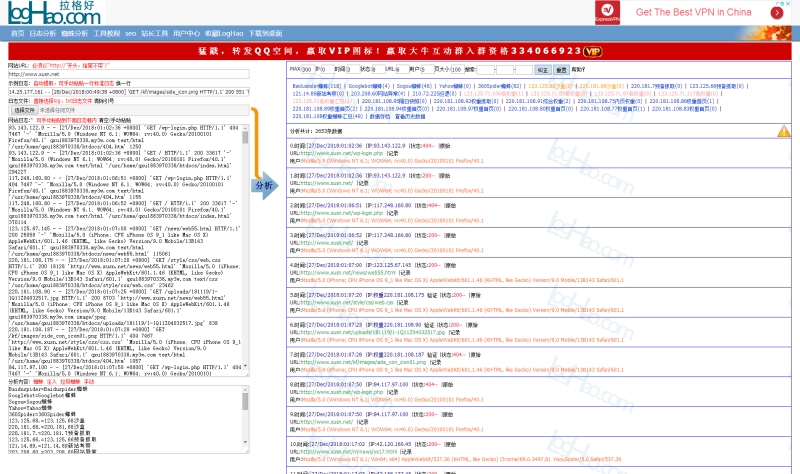Click the 选择文件 file chooser button
Viewport: 800px width, 474px height.
click(x=24, y=110)
